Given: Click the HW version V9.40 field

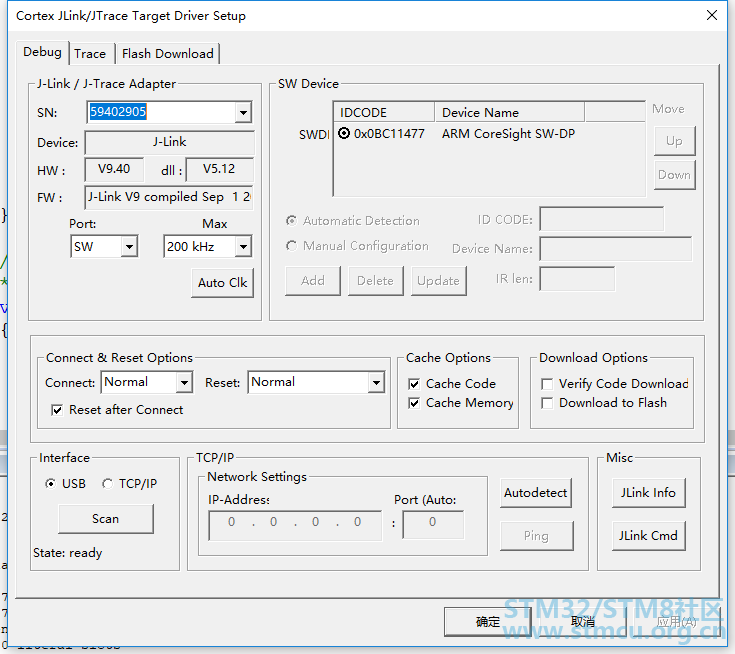Looking at the screenshot, I should tap(114, 169).
